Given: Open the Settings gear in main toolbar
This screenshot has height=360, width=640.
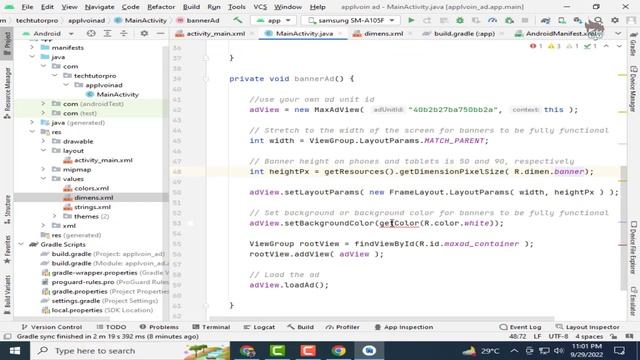Looking at the screenshot, I should pos(615,20).
